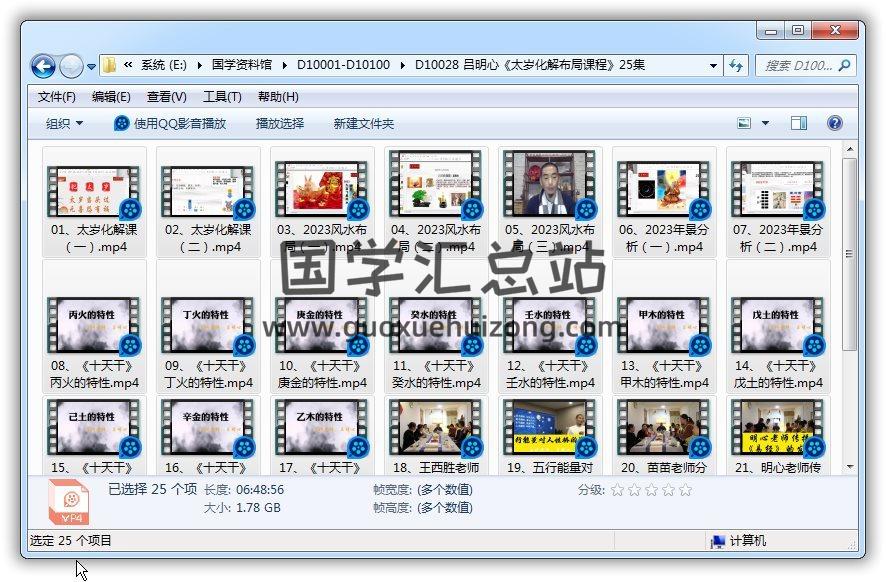Open the 组织 dropdown menu

[x=64, y=123]
